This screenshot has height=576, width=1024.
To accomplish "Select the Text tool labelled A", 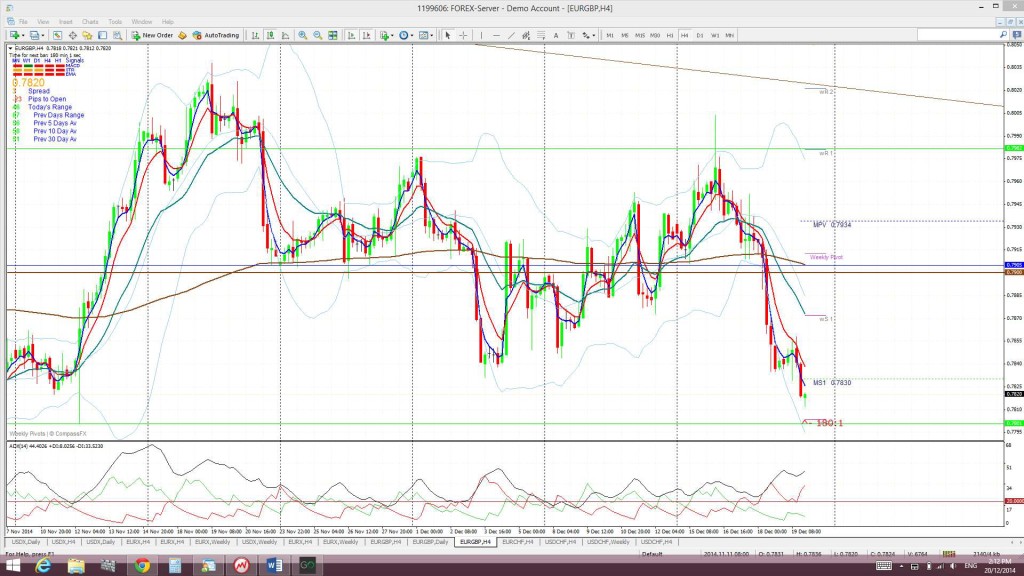I will point(556,35).
